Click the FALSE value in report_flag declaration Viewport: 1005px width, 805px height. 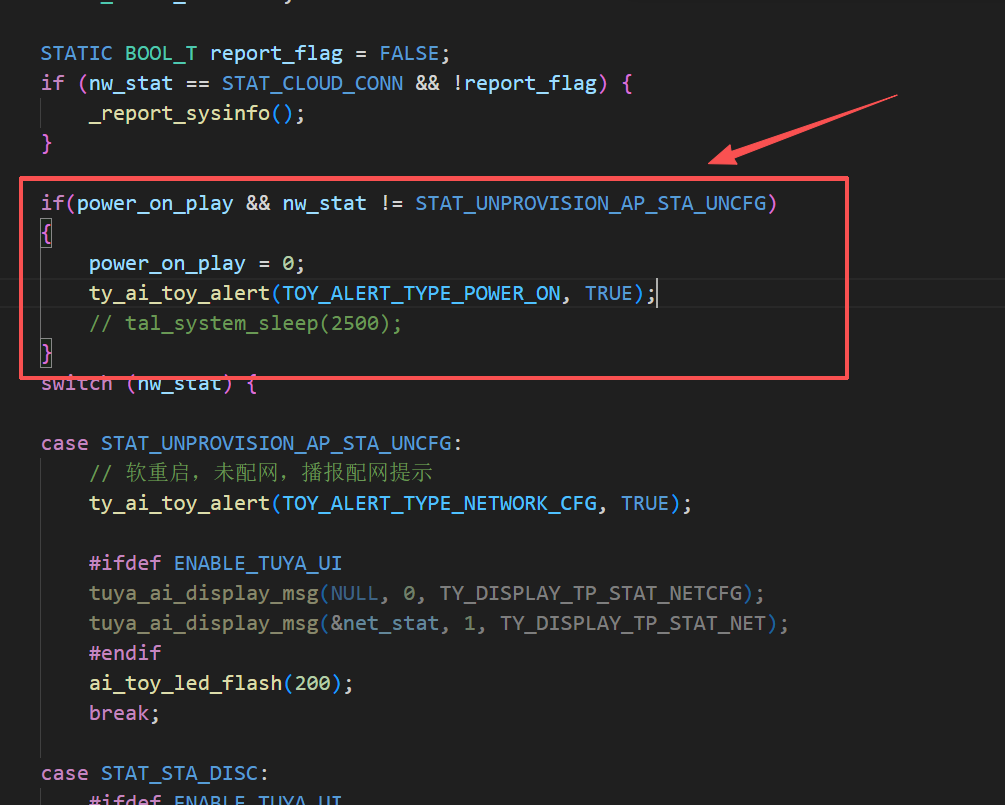(x=408, y=53)
